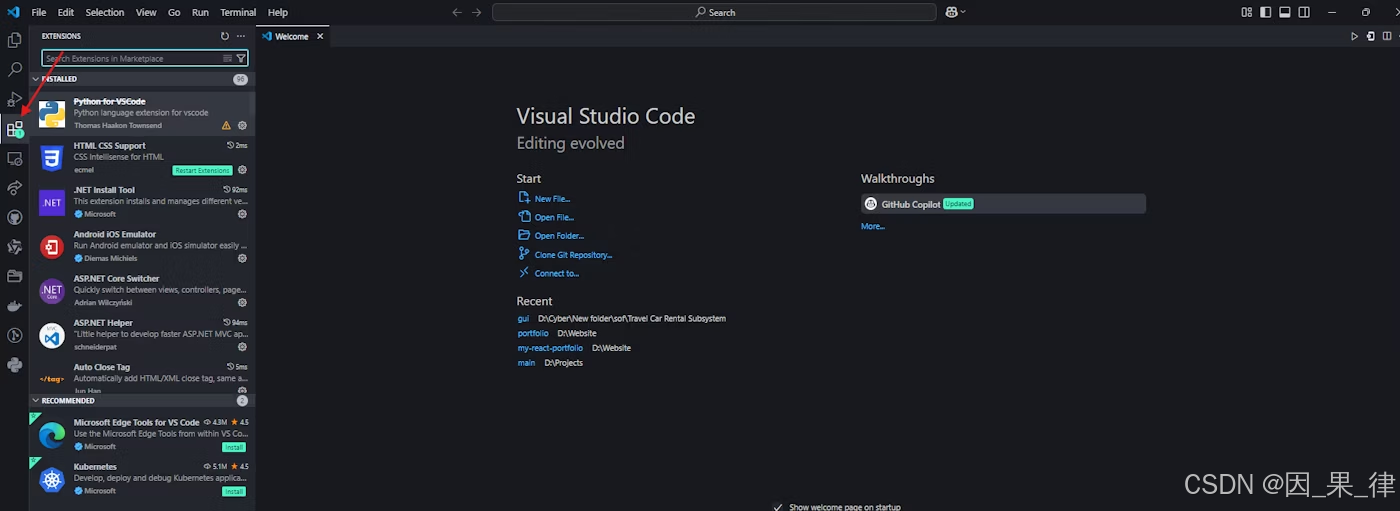This screenshot has height=511, width=1400.
Task: Open the GitHub Copilot walkthrough
Action: [x=1003, y=204]
